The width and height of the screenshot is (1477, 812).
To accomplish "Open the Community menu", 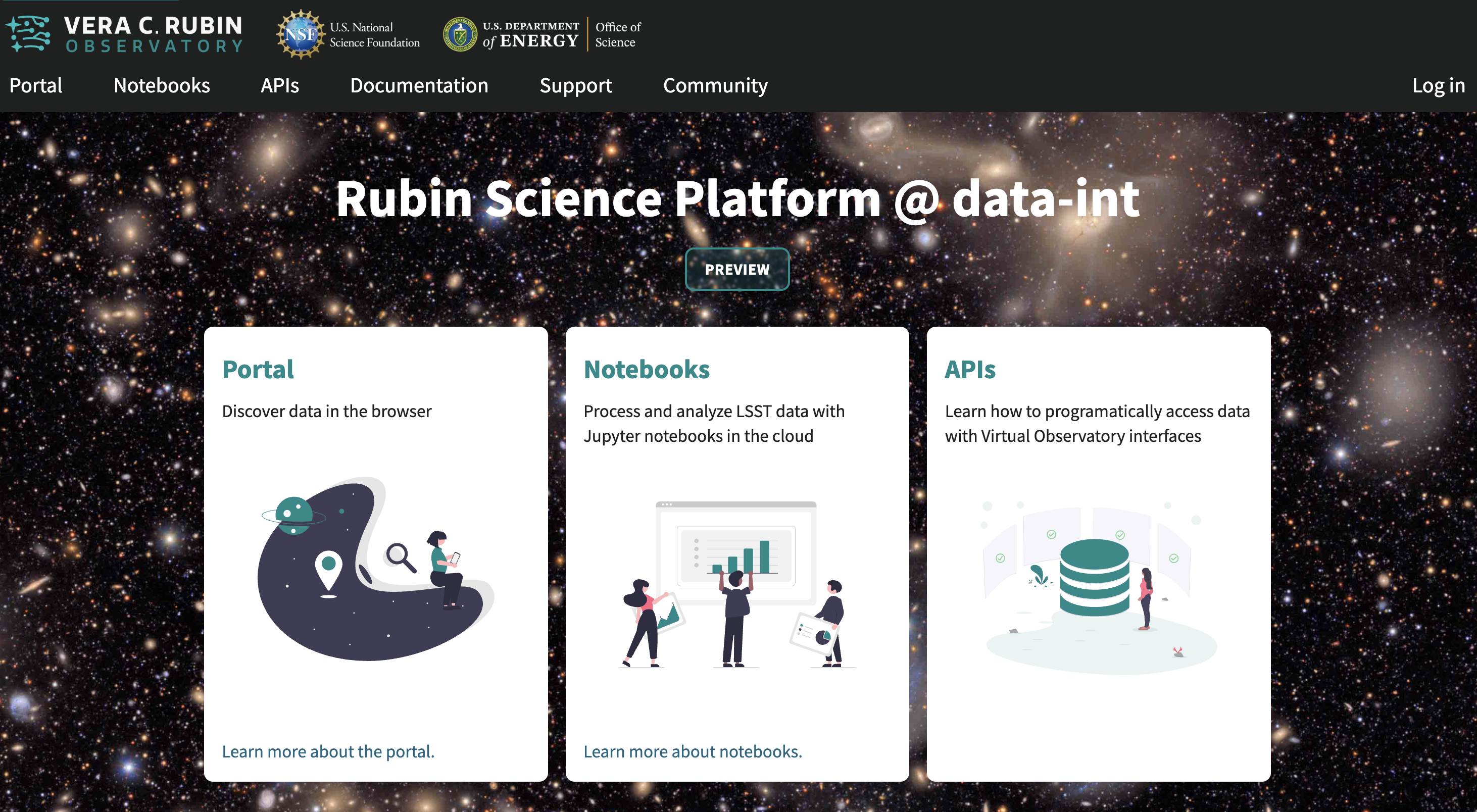I will pos(715,85).
